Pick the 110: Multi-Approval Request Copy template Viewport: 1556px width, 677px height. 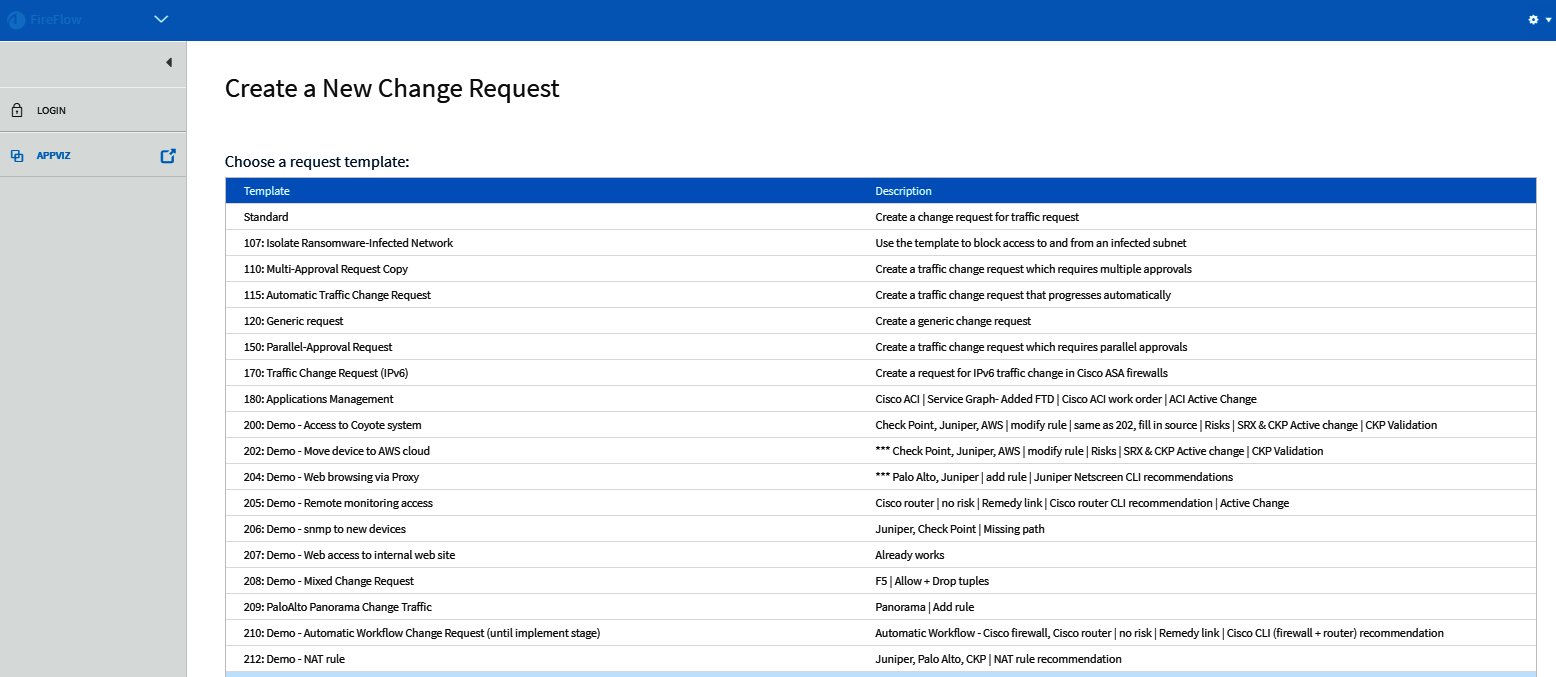326,269
